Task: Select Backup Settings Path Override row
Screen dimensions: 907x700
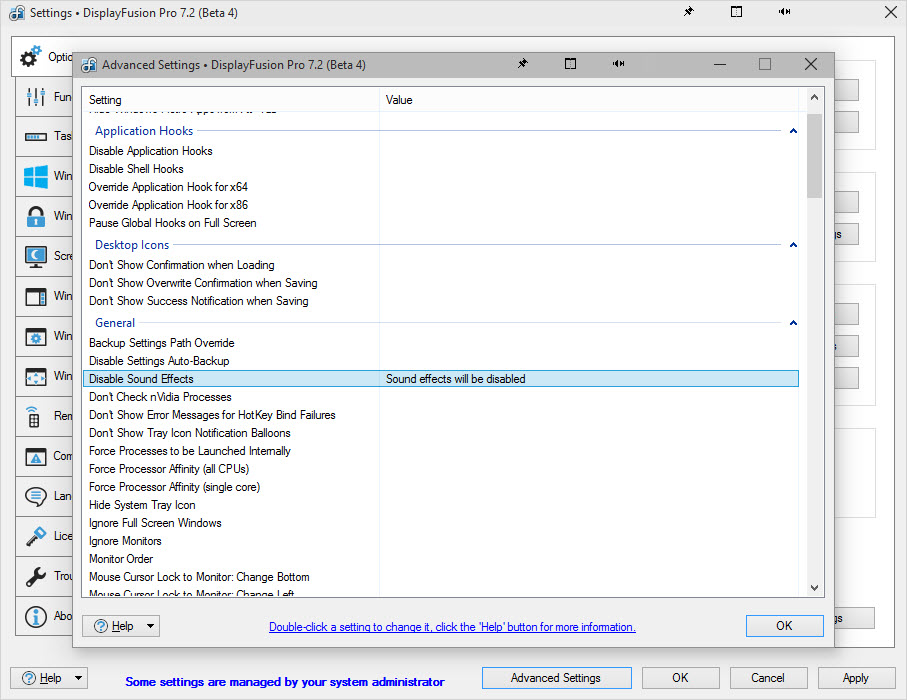Action: tap(441, 343)
